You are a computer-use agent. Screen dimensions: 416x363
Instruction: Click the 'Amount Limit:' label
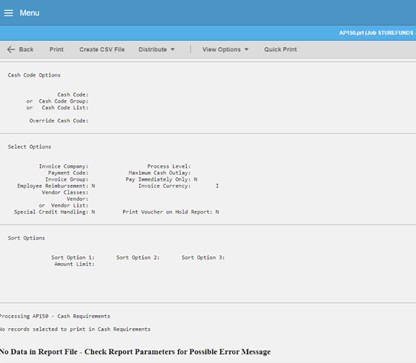tap(74, 264)
